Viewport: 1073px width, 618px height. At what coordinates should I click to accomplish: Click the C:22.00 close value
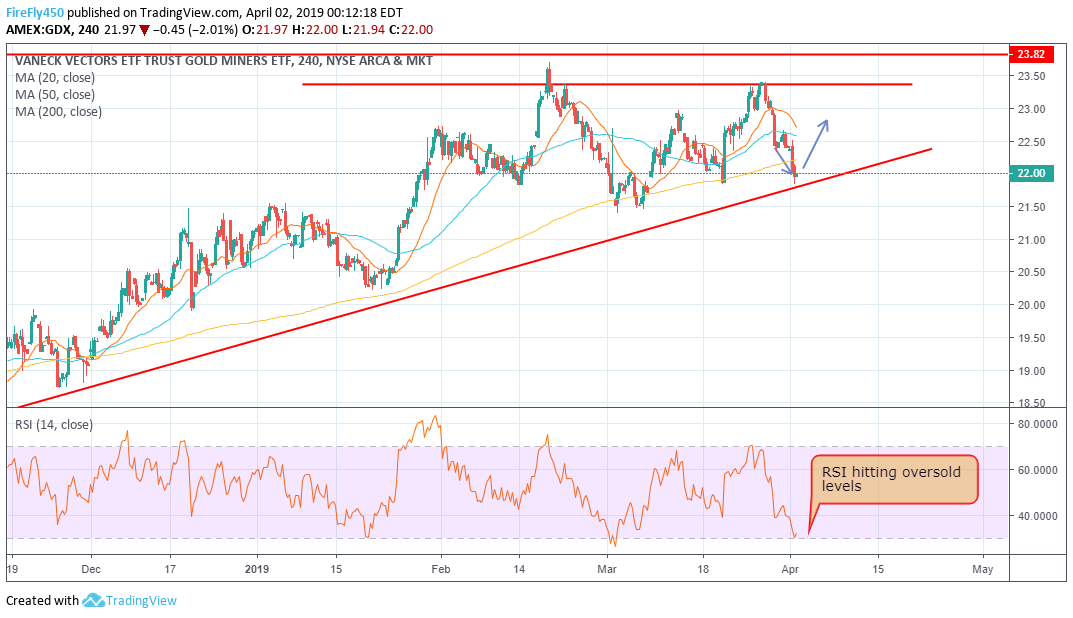click(411, 30)
